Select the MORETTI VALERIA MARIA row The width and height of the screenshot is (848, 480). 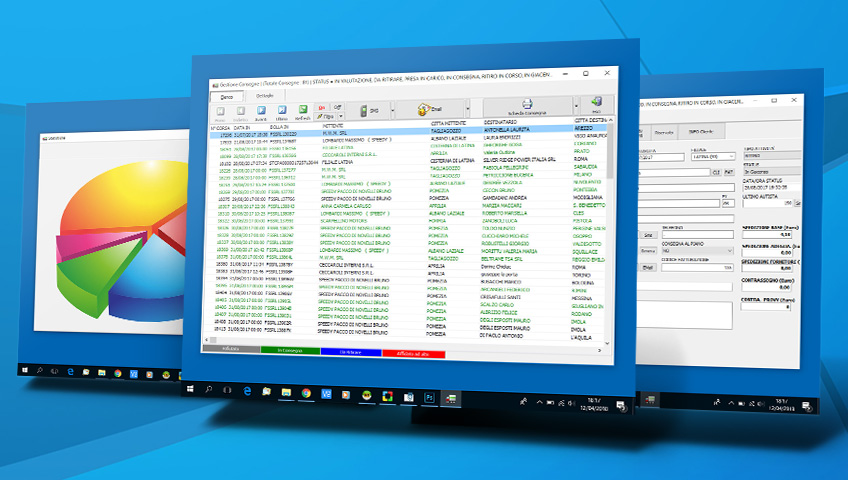click(408, 251)
